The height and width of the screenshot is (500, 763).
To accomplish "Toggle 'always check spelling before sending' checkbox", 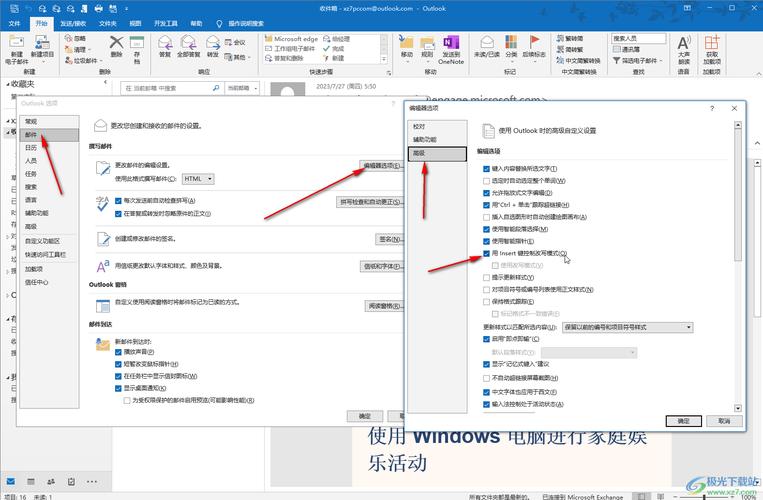I will tap(118, 201).
